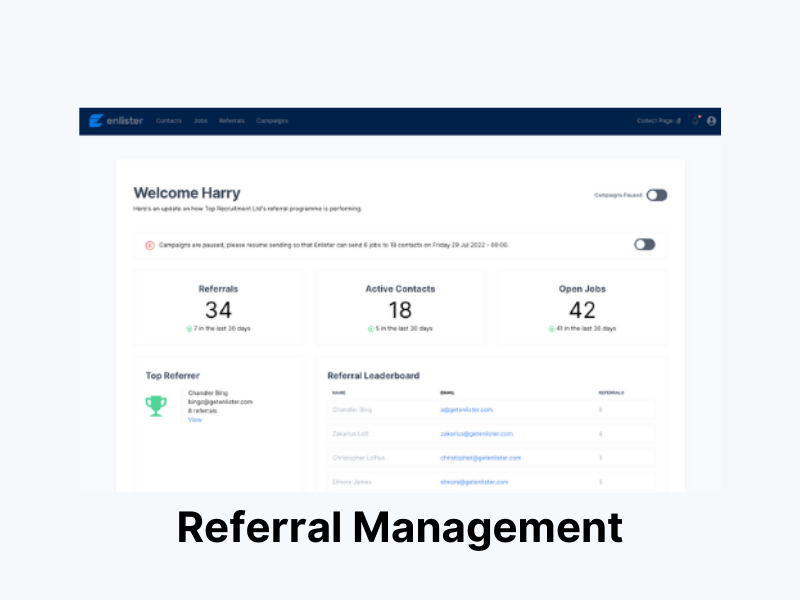Open the Jobs menu
This screenshot has height=600, width=800.
click(201, 121)
